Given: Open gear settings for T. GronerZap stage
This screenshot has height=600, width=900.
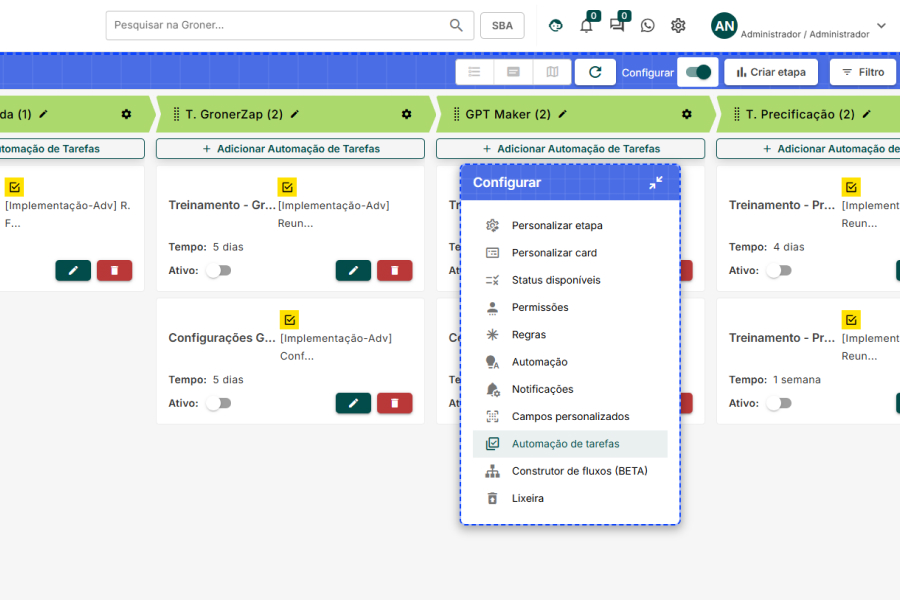Looking at the screenshot, I should point(406,114).
